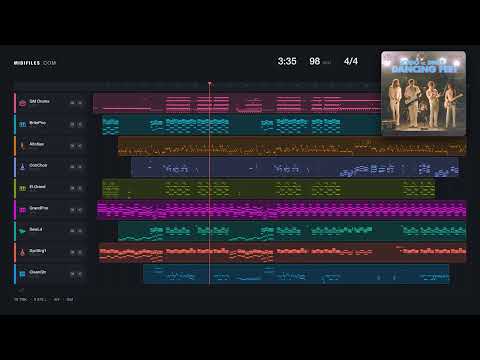Click the GrandPno track piano icon
Screen dimensions: 480x360
coord(22,210)
